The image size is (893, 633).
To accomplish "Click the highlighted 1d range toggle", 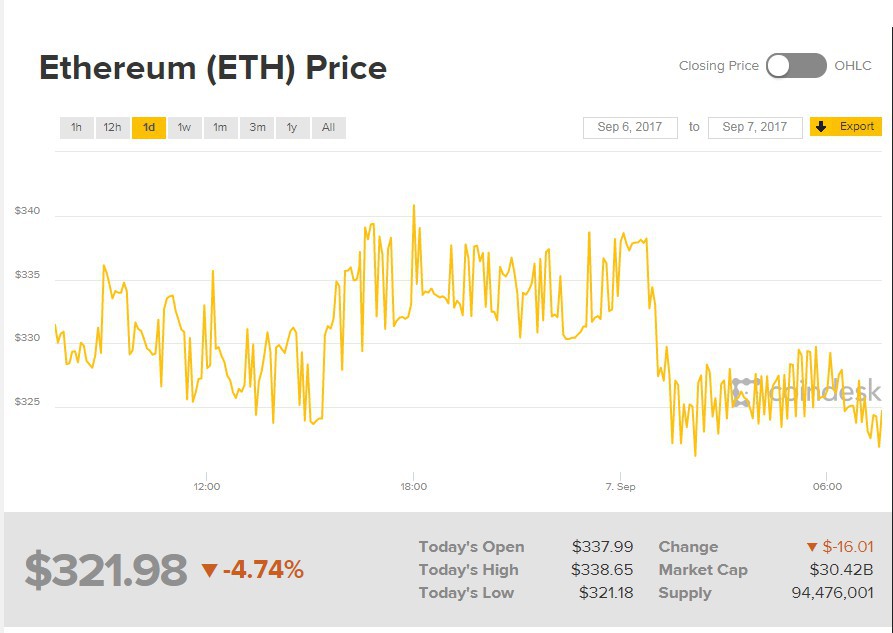I will point(148,128).
